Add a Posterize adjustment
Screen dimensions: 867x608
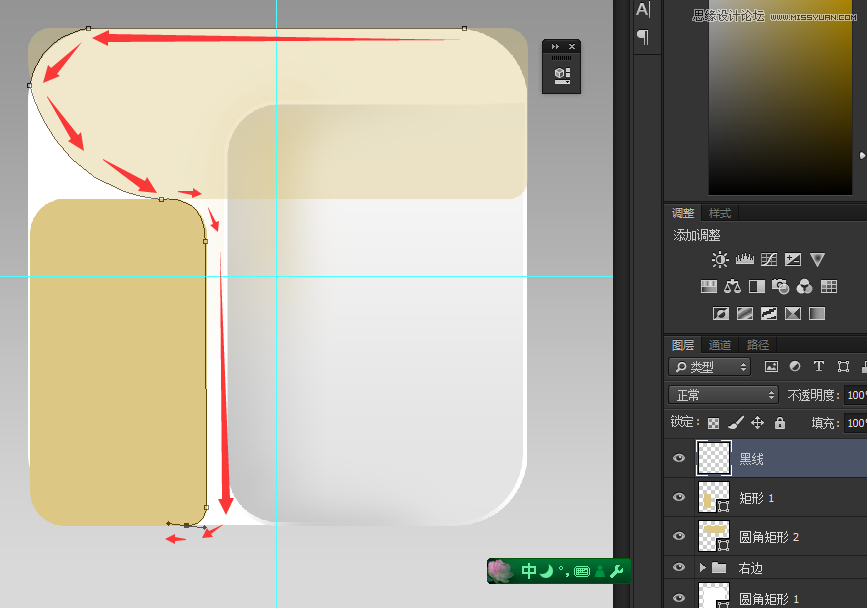tap(745, 313)
